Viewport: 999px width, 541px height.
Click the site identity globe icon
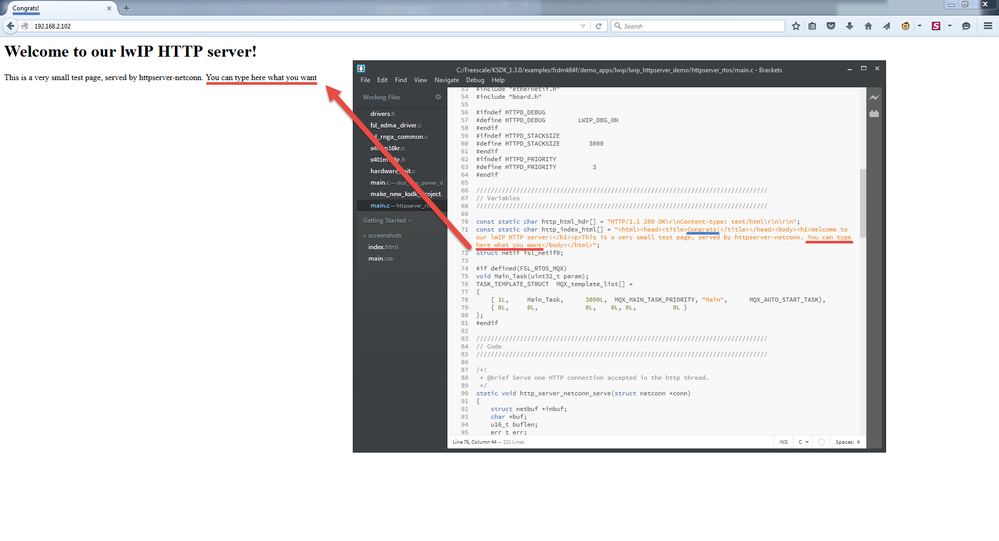pos(25,26)
